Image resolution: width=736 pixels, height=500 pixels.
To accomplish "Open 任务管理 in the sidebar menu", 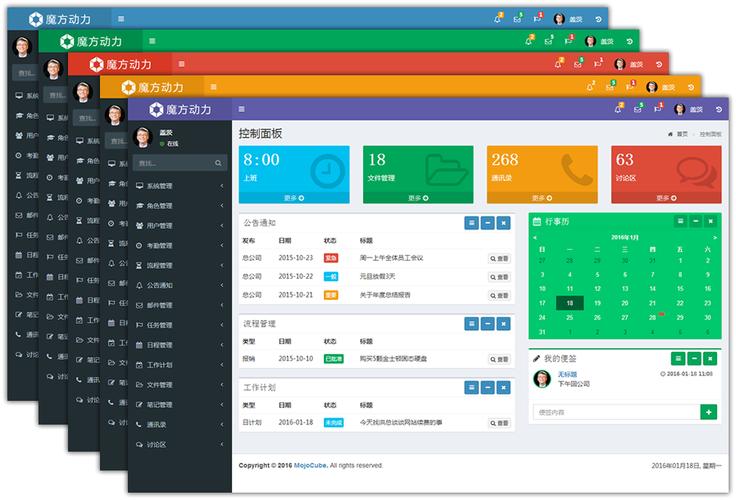I will 180,325.
